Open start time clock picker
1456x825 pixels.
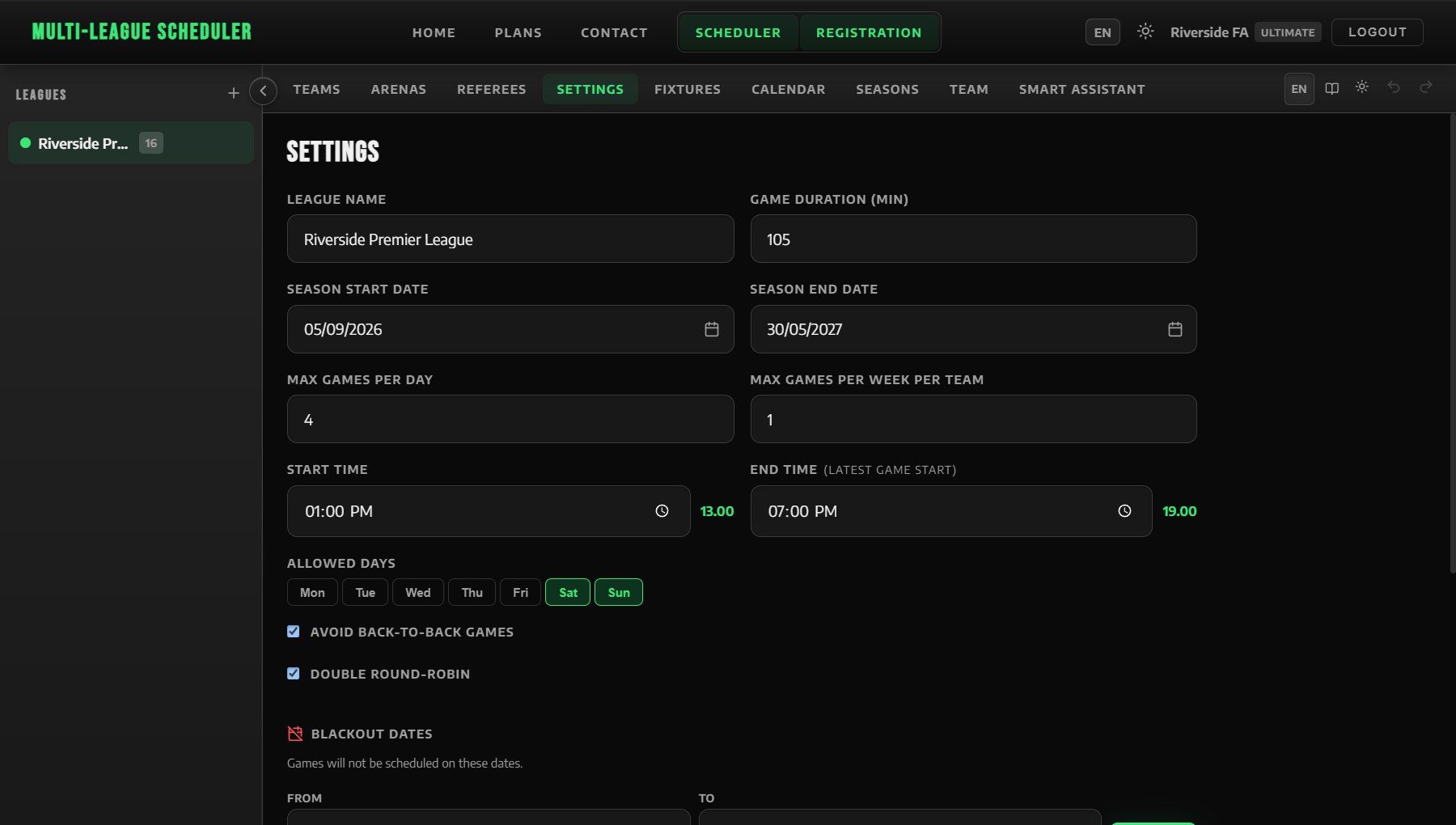tap(662, 511)
